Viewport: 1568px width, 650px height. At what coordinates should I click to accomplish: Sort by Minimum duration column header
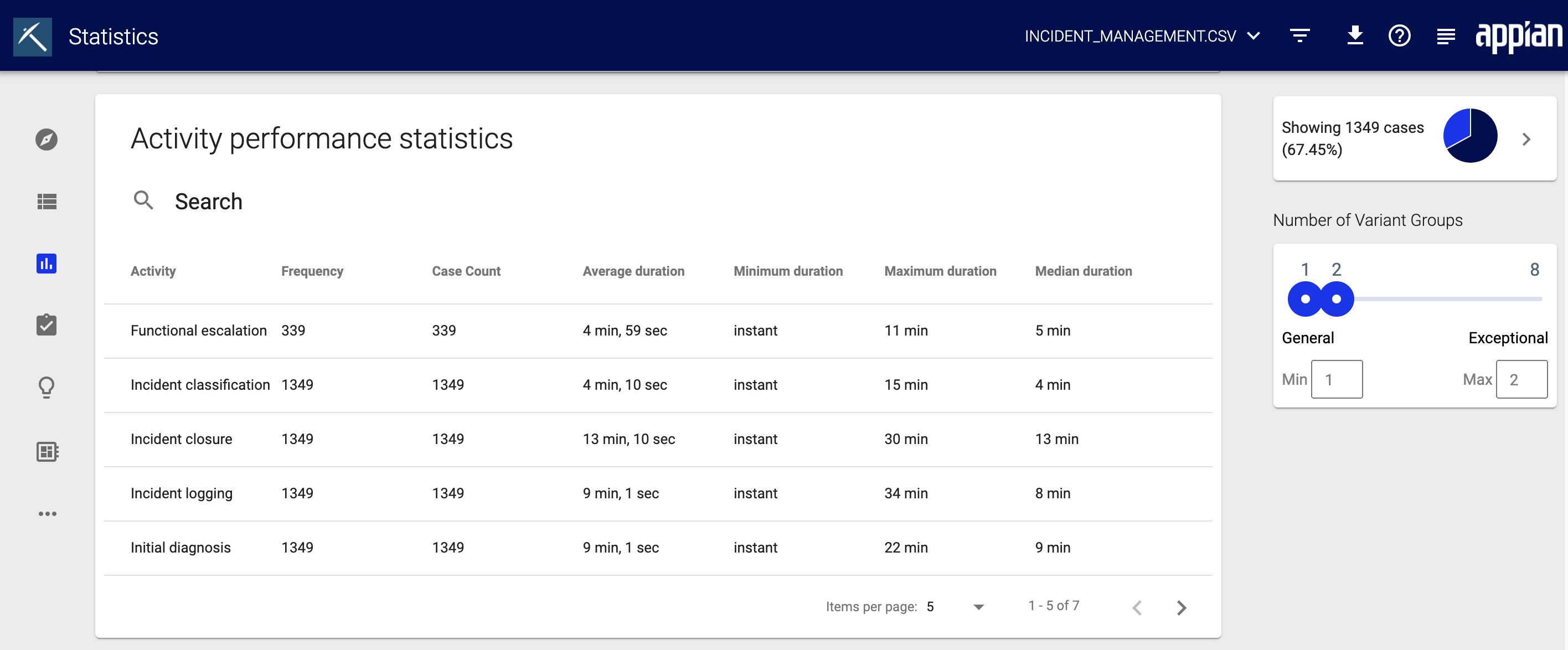[788, 271]
